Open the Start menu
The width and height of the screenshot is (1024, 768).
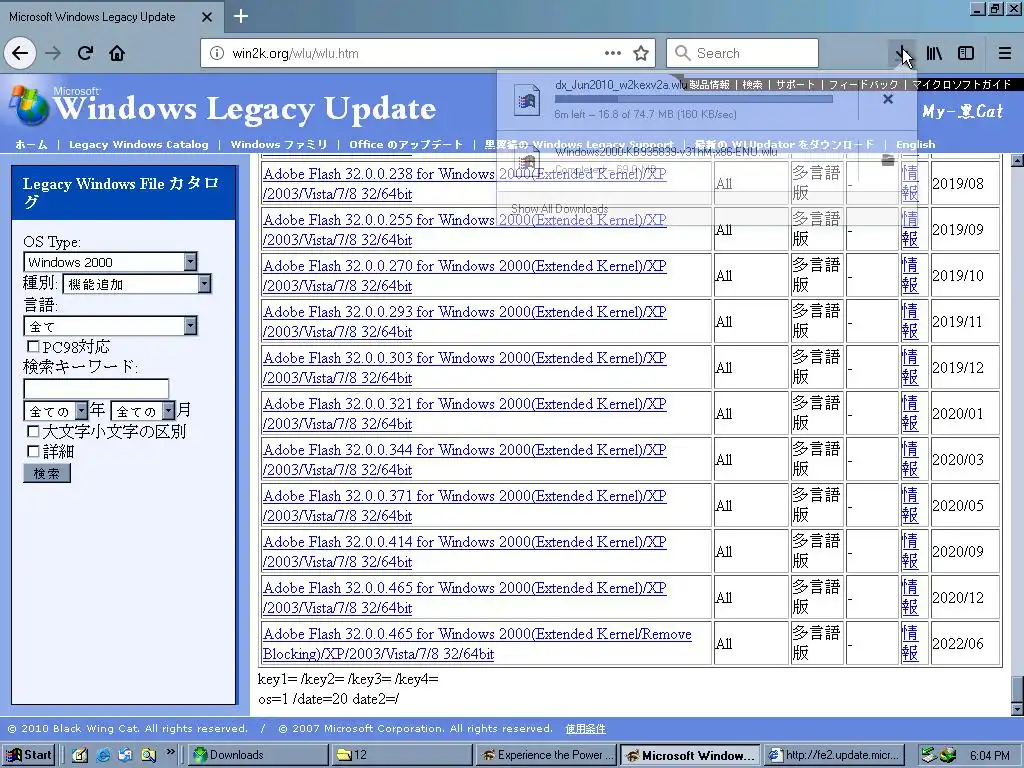[x=29, y=755]
